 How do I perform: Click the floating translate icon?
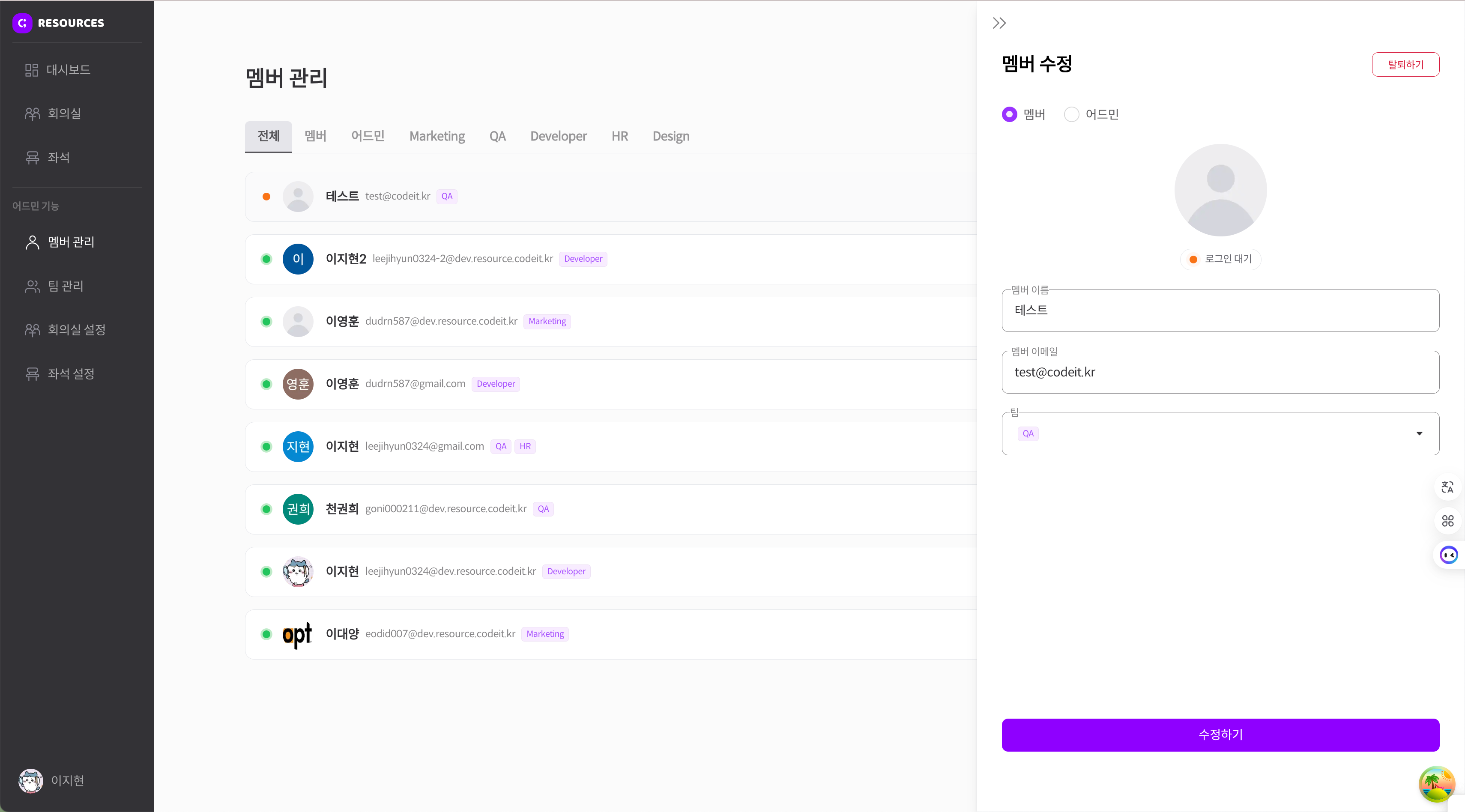point(1447,487)
